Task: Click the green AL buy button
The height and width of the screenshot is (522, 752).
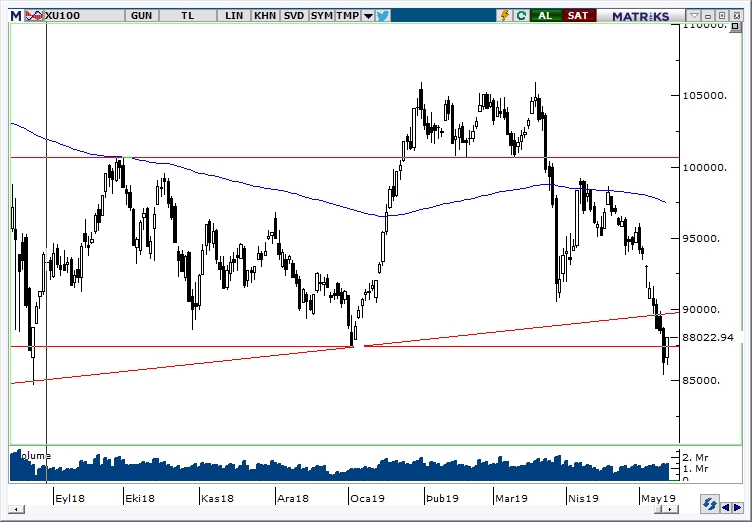Action: pos(545,16)
